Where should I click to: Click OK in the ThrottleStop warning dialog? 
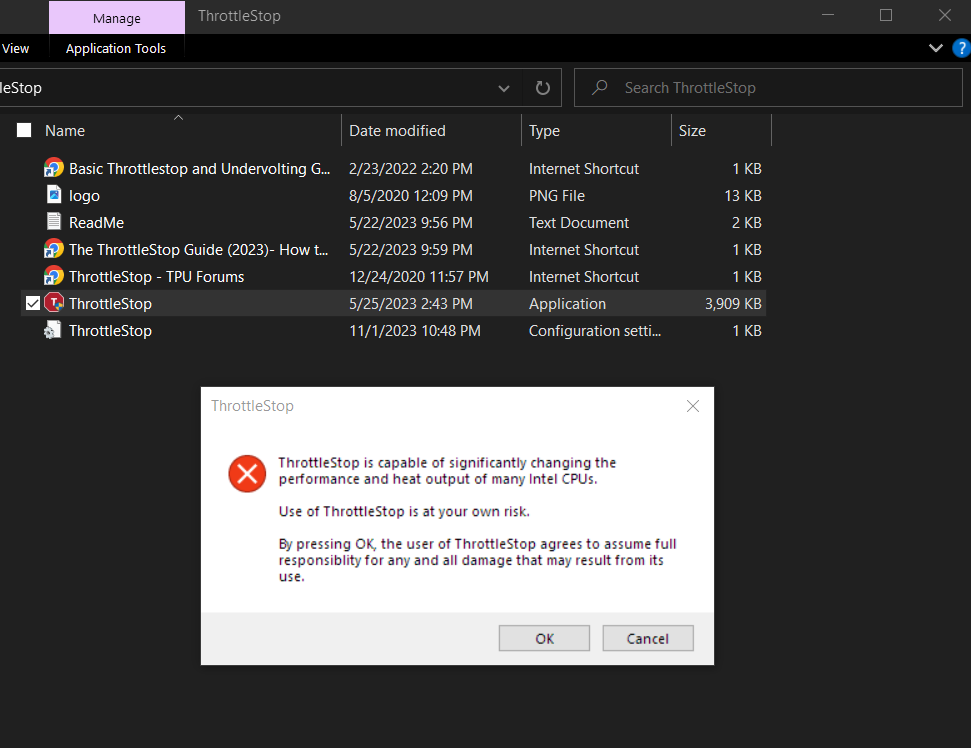(x=544, y=638)
